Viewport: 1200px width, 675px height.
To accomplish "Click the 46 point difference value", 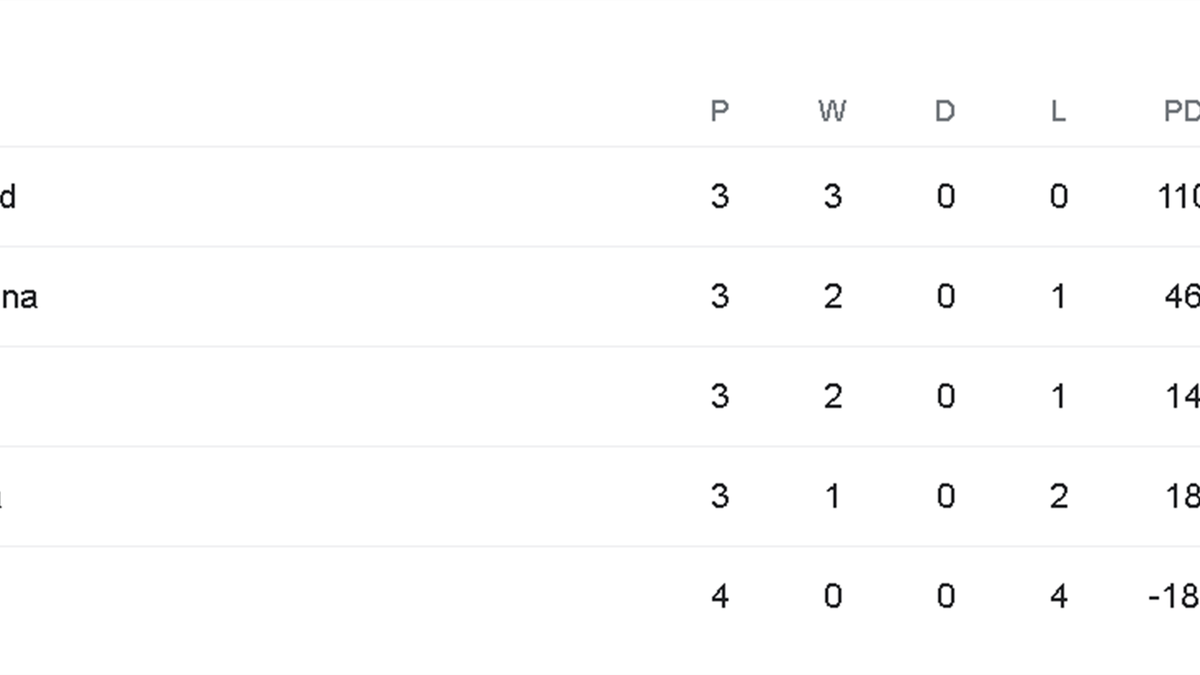I will tap(1182, 297).
